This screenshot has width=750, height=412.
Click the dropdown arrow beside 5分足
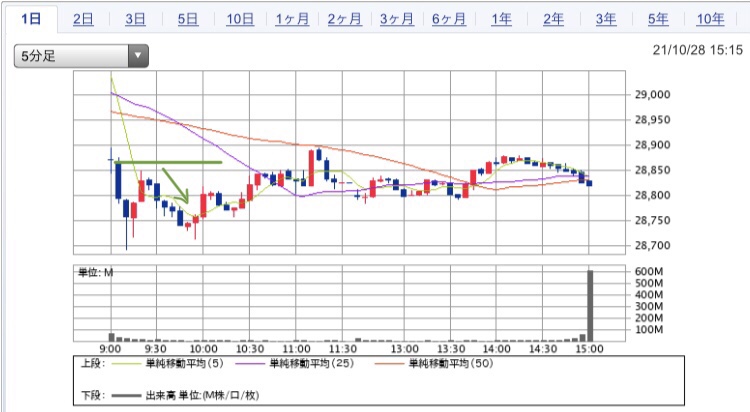(138, 56)
